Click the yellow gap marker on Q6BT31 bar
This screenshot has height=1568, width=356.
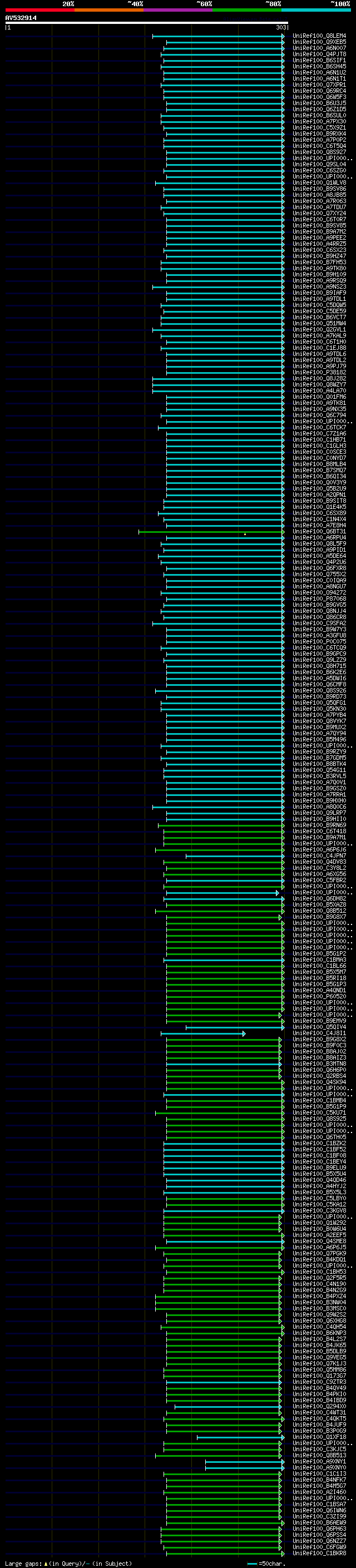pyautogui.click(x=245, y=534)
